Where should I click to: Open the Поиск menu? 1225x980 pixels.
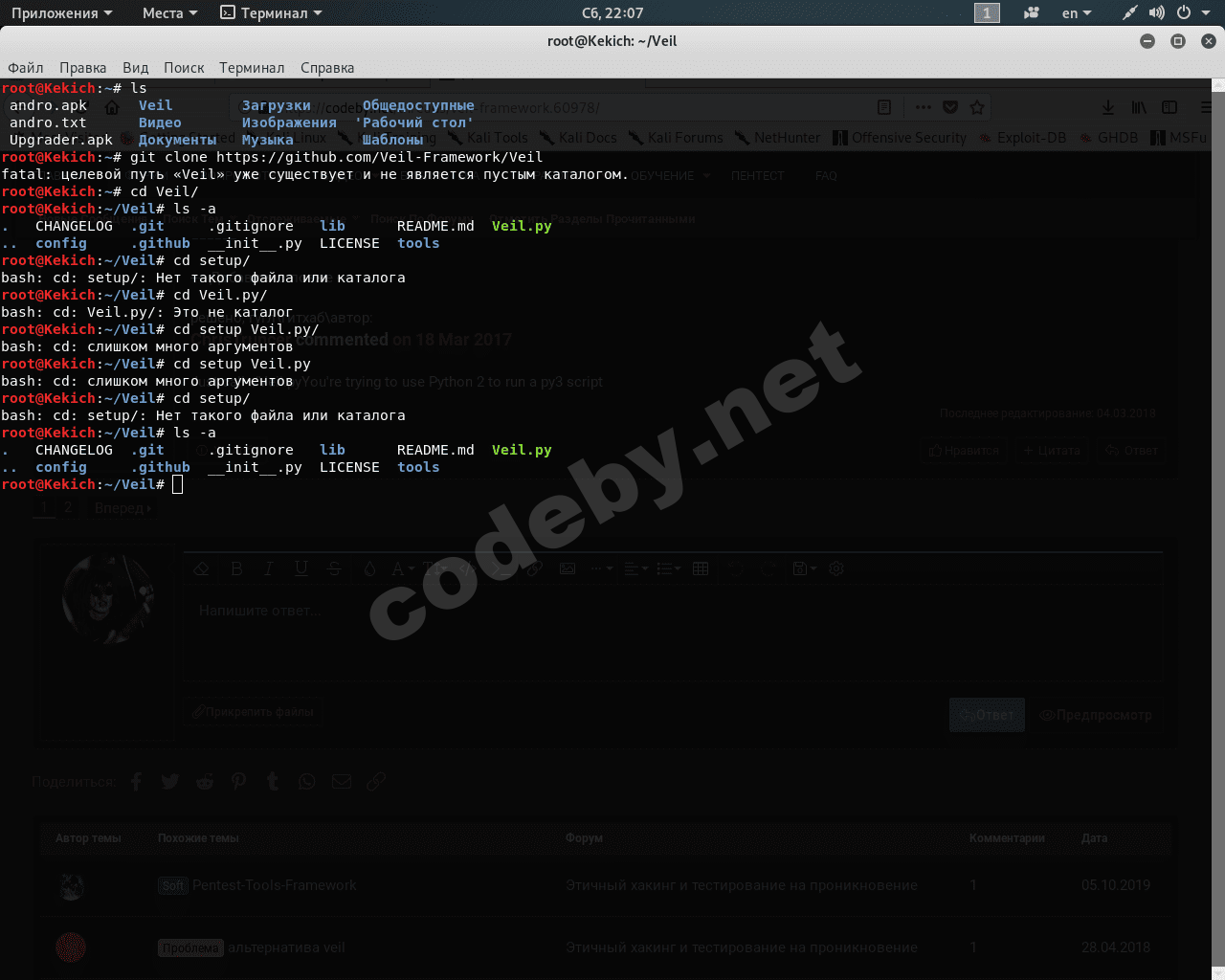(184, 67)
